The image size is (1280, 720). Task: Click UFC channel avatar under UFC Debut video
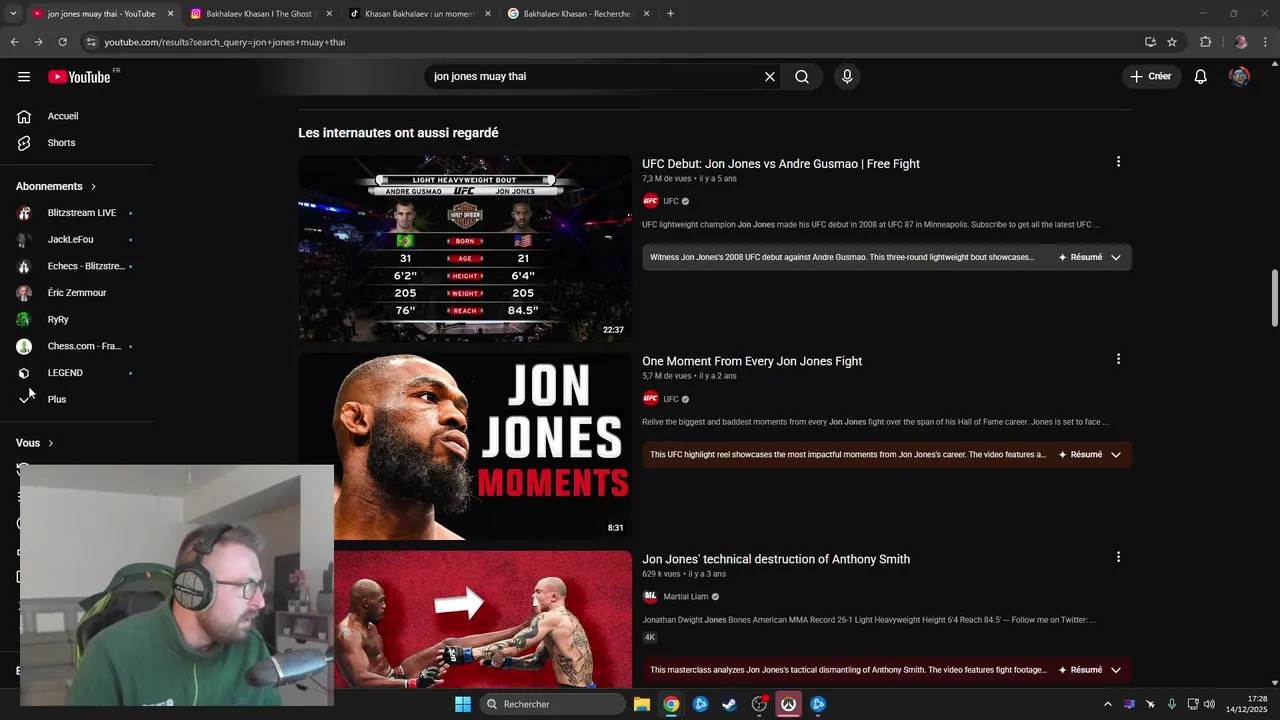coord(651,201)
